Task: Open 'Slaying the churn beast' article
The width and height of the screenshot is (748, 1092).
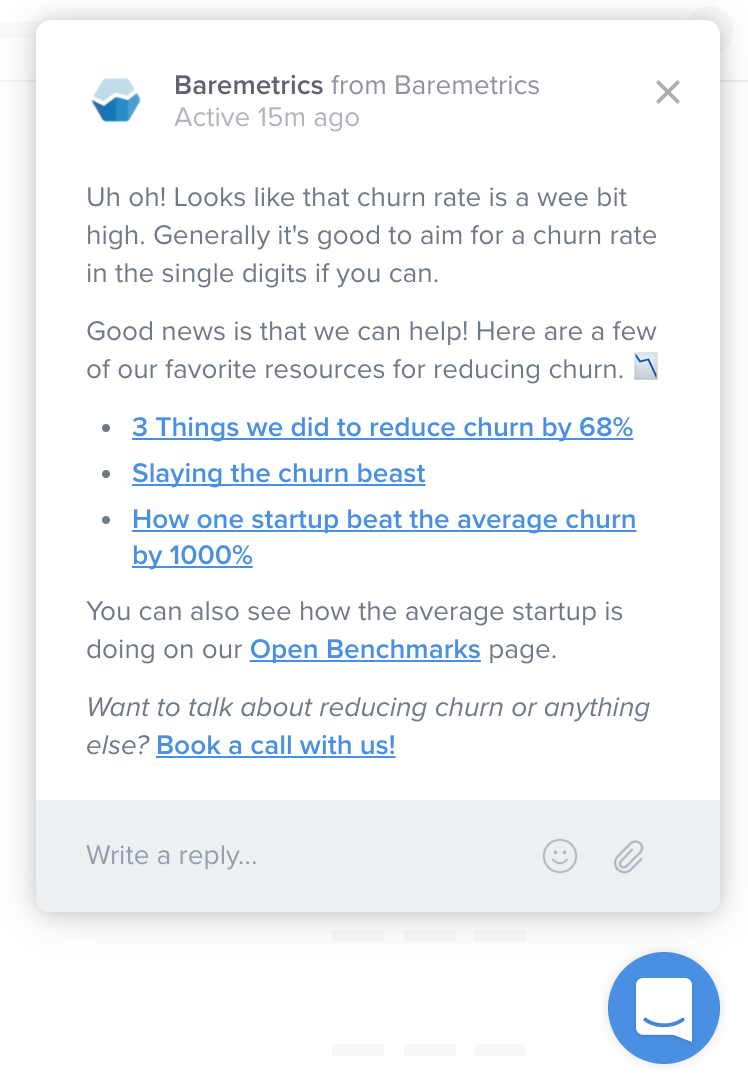Action: [x=279, y=473]
